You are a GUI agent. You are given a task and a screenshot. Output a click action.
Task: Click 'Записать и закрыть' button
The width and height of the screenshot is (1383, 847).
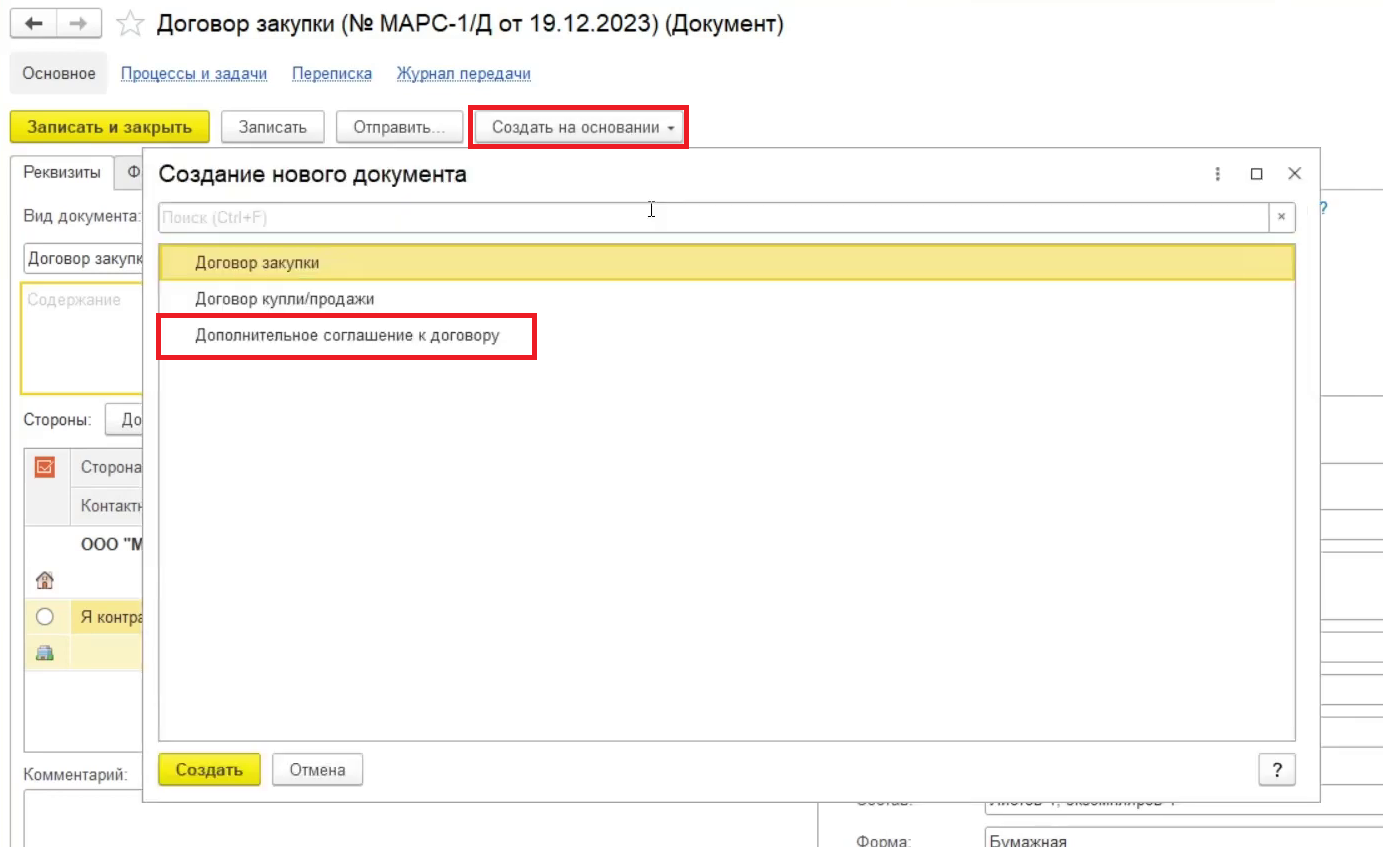[x=109, y=128]
